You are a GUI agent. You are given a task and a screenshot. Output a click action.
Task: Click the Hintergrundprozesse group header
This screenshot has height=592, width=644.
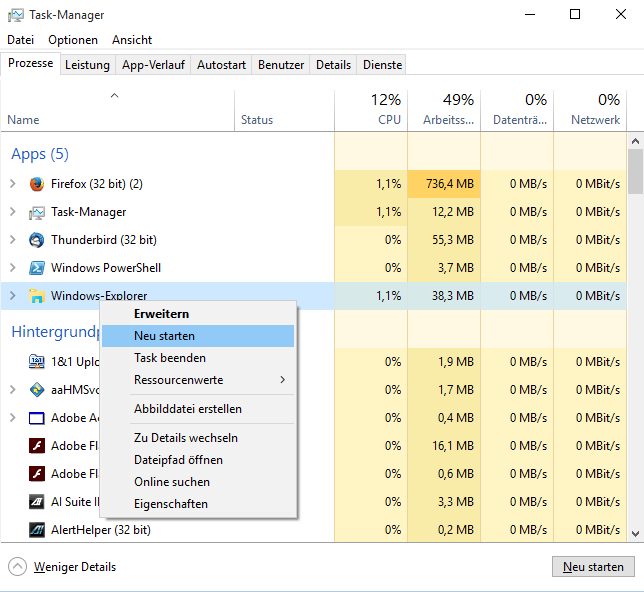pos(55,332)
